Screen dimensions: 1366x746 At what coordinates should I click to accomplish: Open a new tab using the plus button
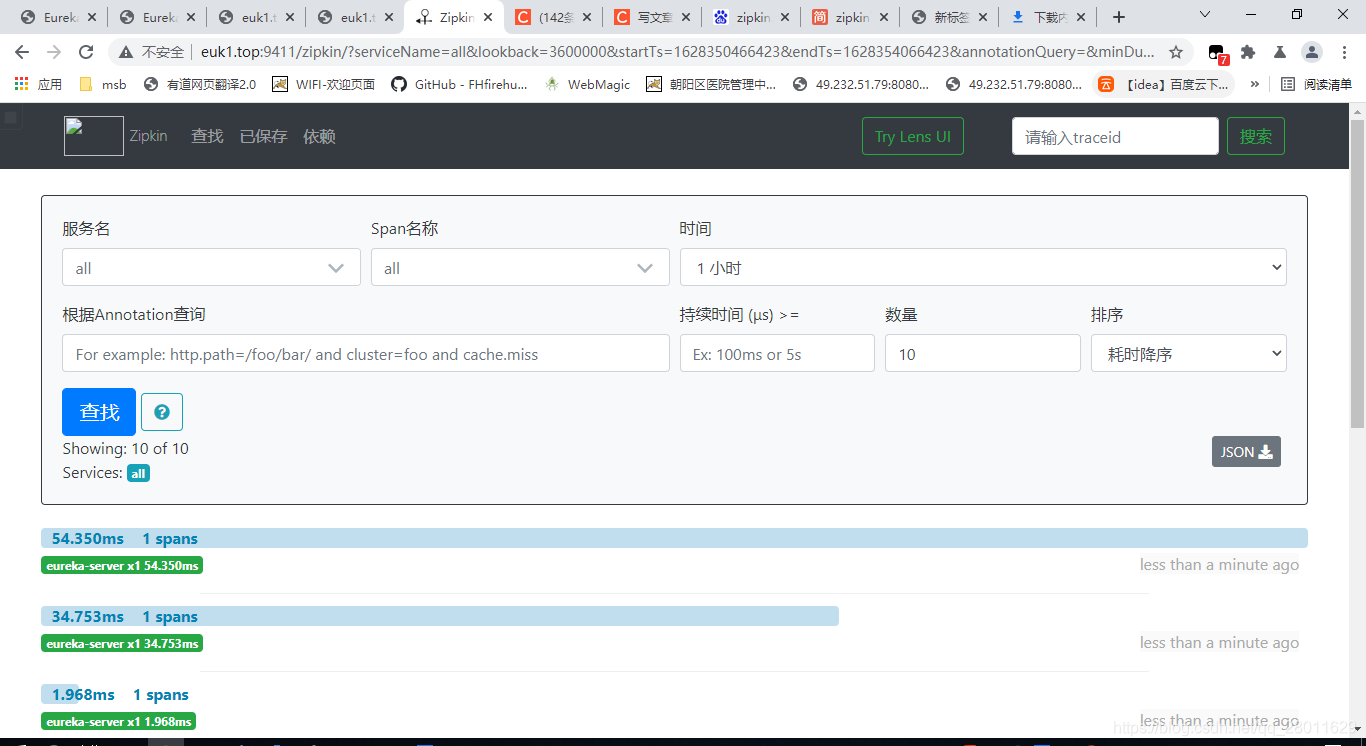coord(1119,17)
